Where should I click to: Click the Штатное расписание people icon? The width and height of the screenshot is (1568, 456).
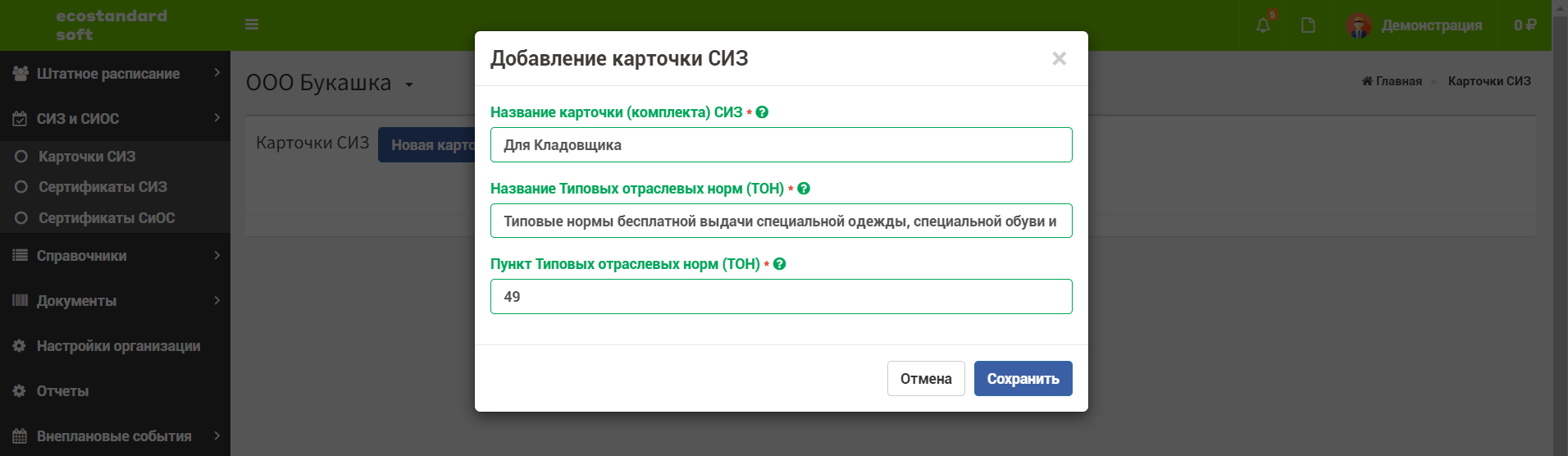click(20, 74)
